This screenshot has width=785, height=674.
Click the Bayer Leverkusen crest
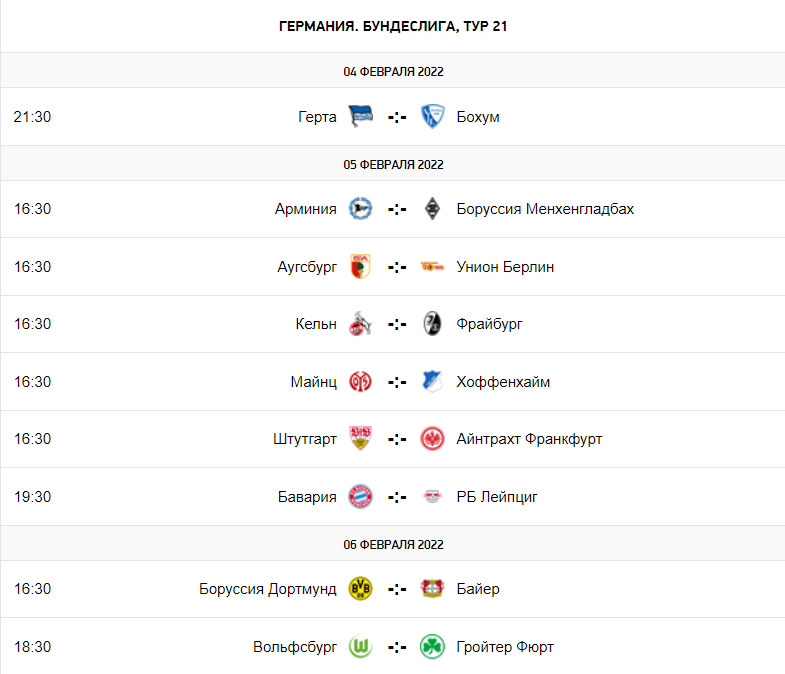(432, 589)
